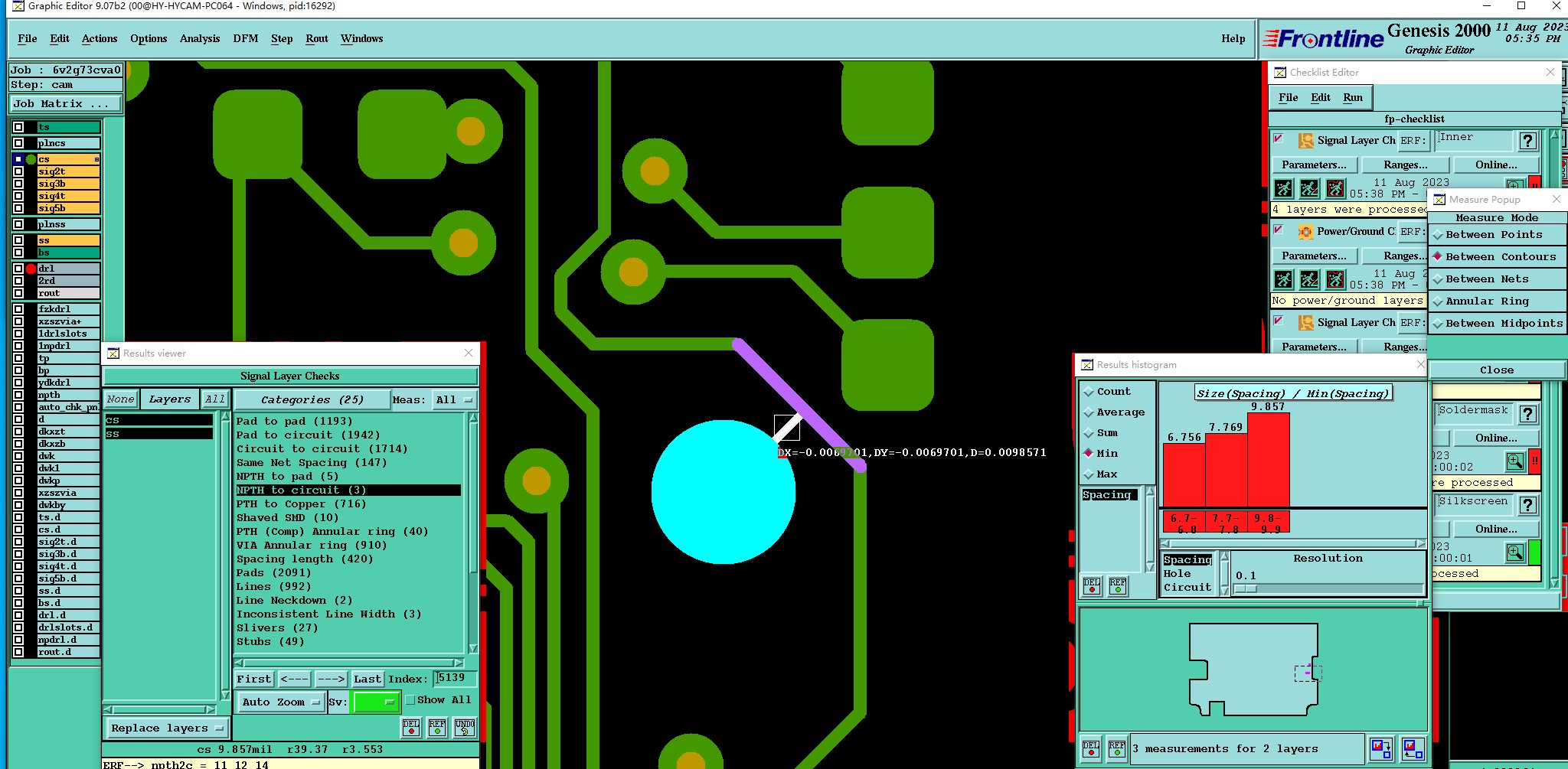Viewport: 1568px width, 769px height.
Task: Toggle checkbox for Power/Ground Check
Action: [1279, 230]
